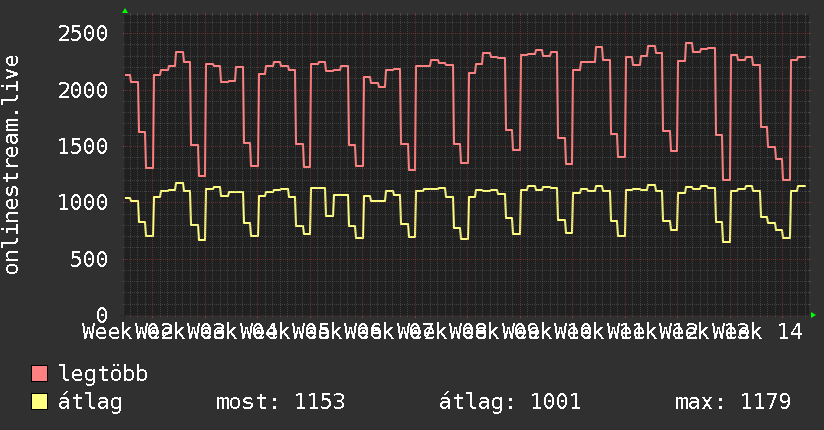
Task: Select the legtöbb legend label
Action: point(104,375)
